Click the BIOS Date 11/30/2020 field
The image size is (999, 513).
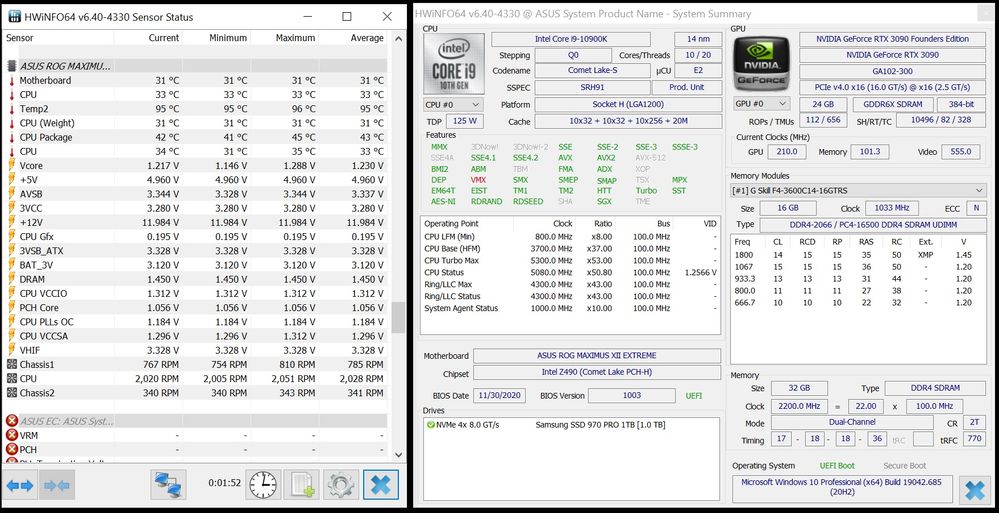point(500,395)
